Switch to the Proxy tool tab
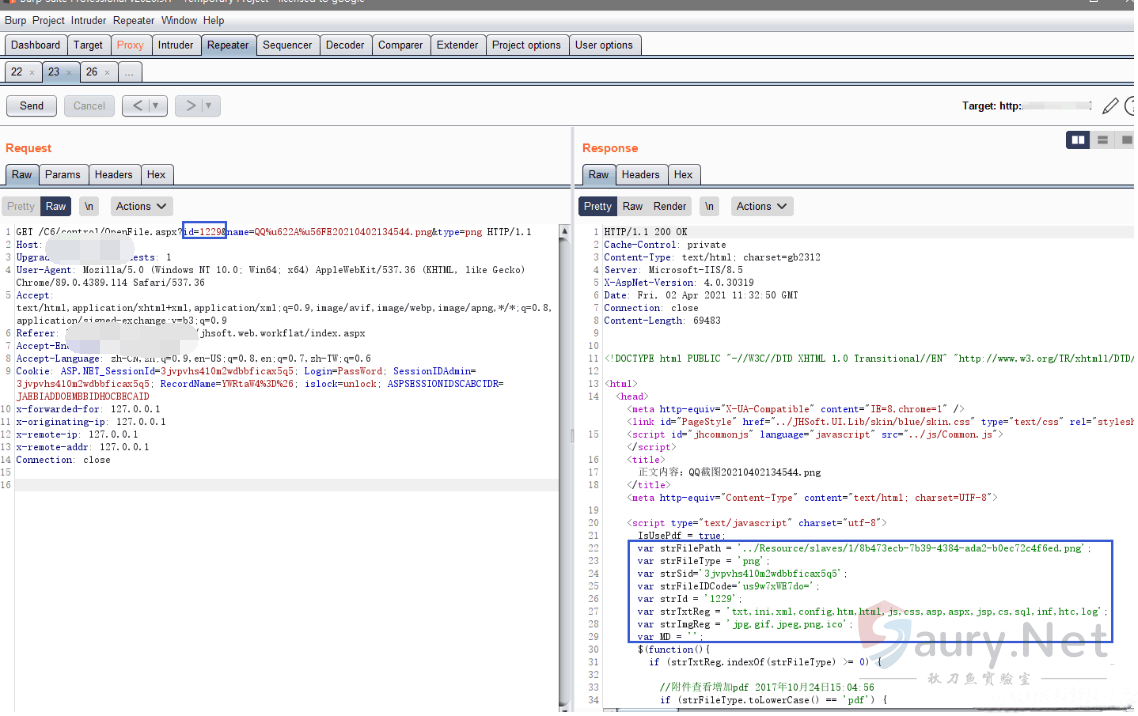This screenshot has width=1138, height=716. point(130,45)
